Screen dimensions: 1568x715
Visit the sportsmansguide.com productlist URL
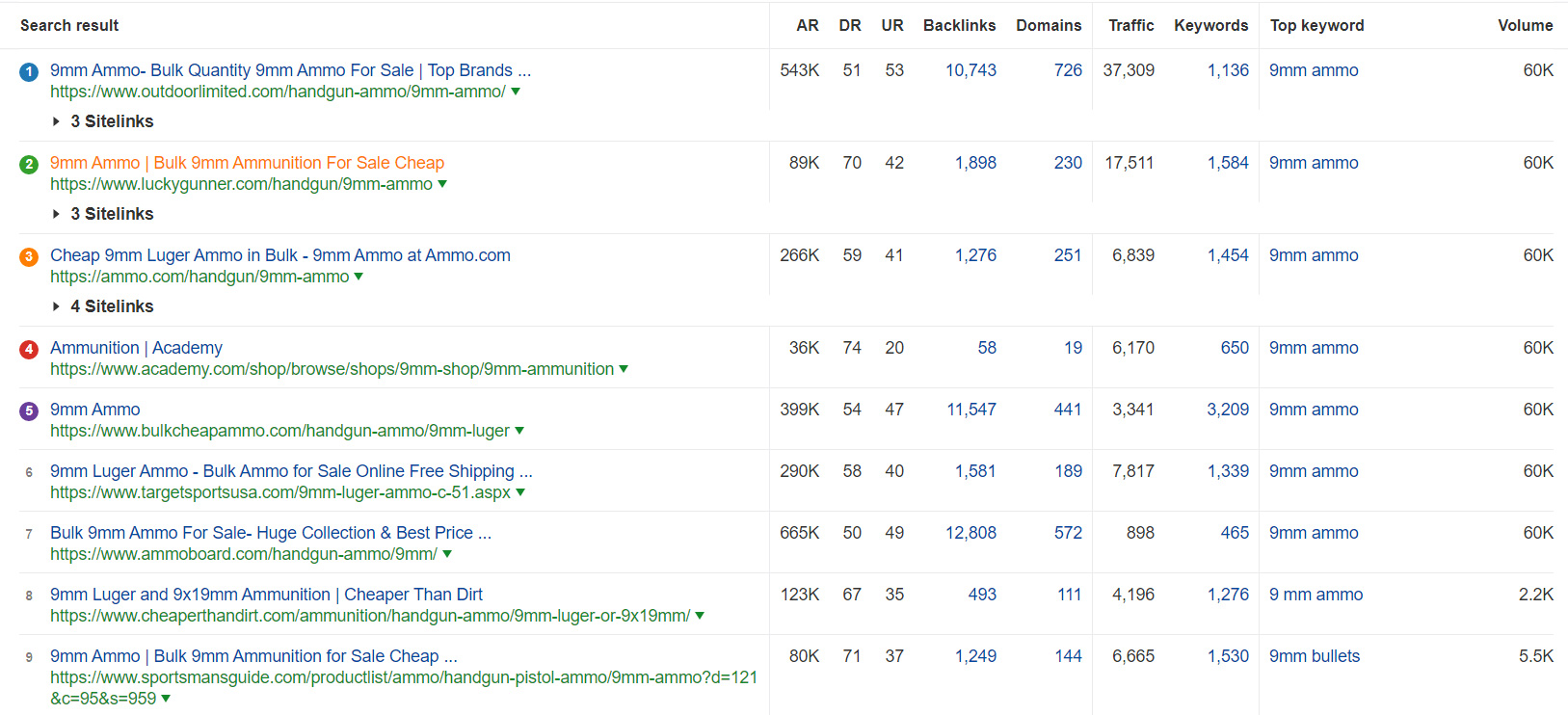[x=404, y=688]
